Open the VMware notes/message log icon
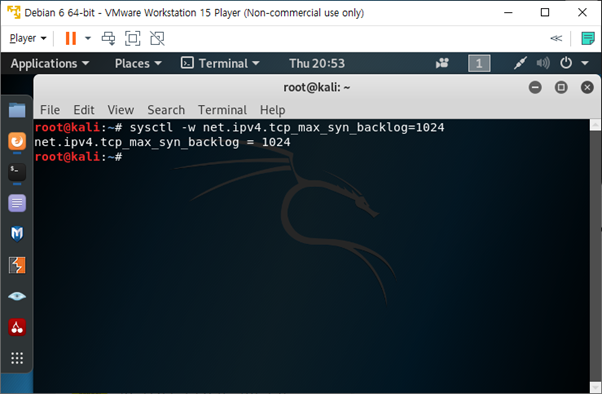This screenshot has height=394, width=602. (x=587, y=38)
